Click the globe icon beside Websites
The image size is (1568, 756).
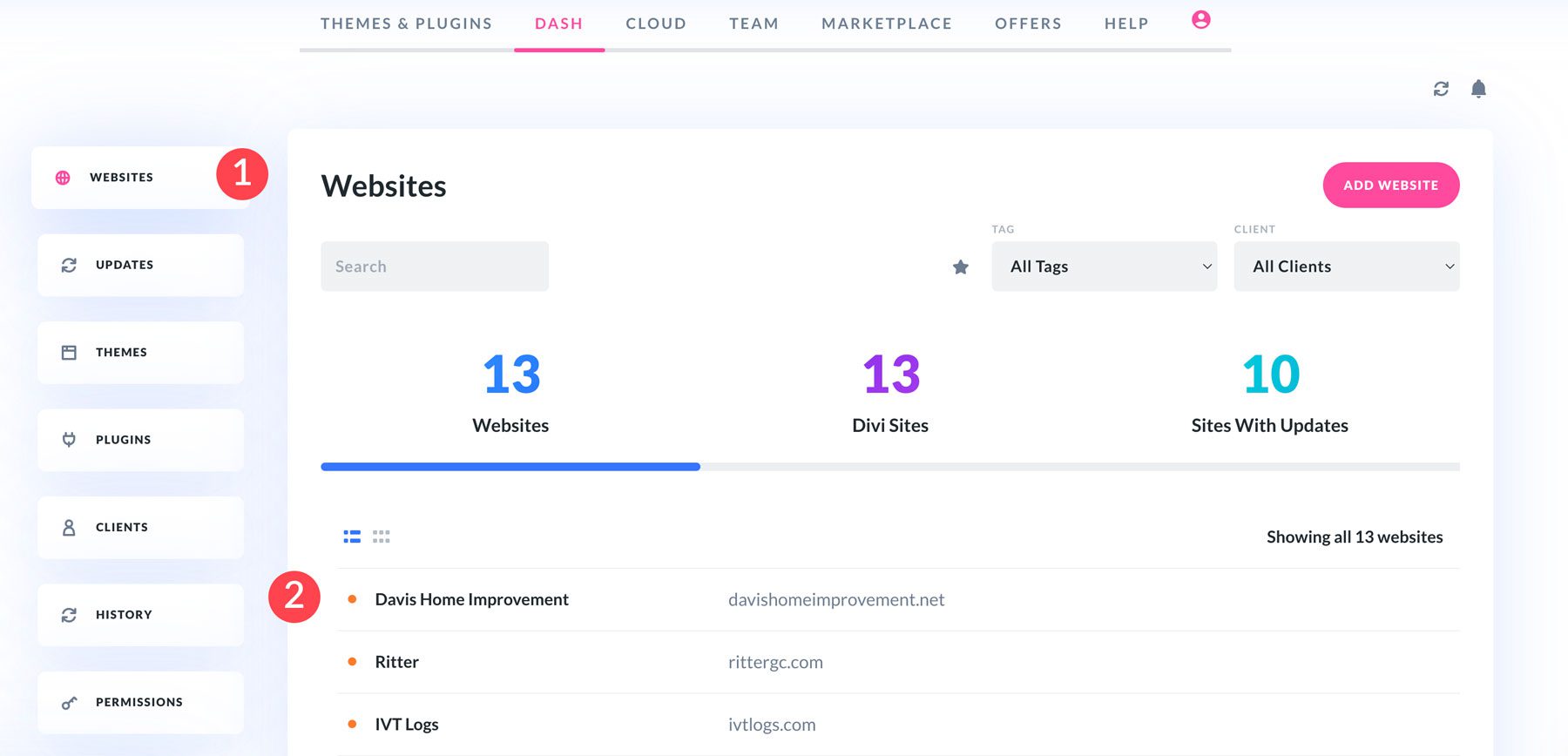click(x=63, y=178)
